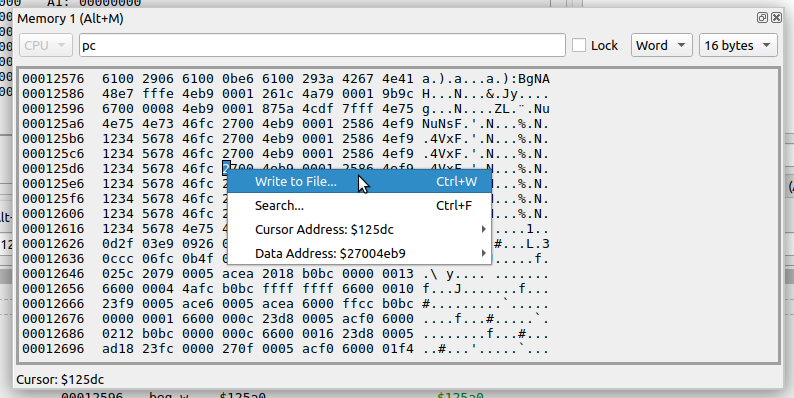This screenshot has height=398, width=794.
Task: Click word 4afc in row 00012656
Action: 197,289
